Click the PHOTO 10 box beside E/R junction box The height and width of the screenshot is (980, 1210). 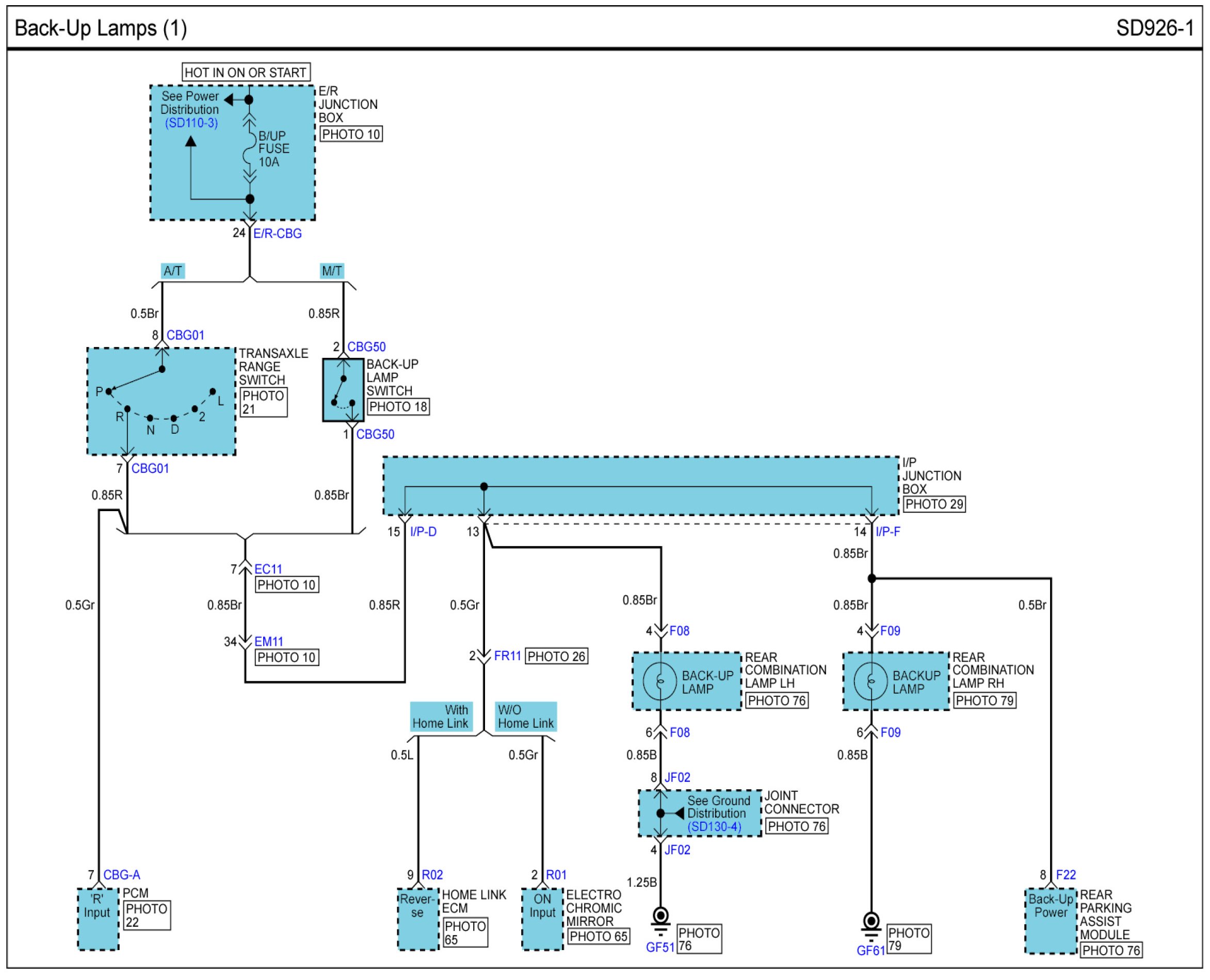[x=351, y=134]
